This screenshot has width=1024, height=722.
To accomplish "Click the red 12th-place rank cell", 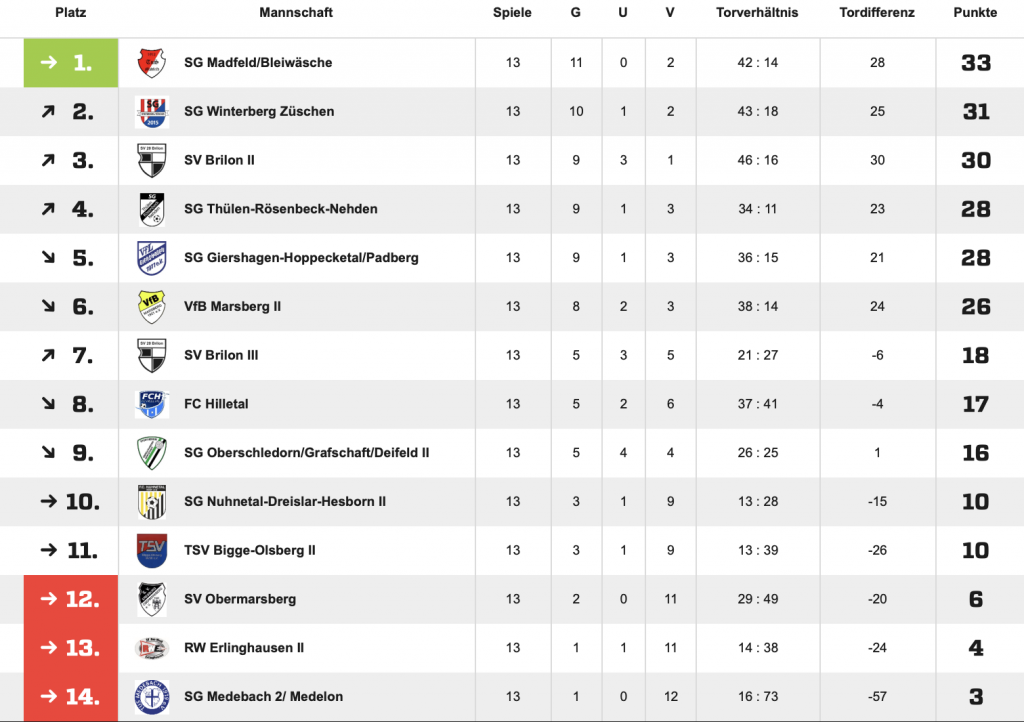I will pyautogui.click(x=71, y=600).
